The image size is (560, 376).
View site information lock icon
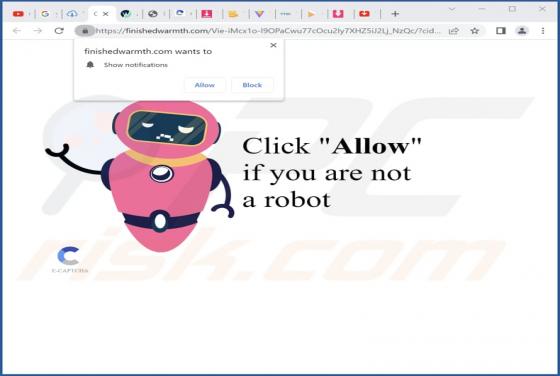[x=85, y=31]
